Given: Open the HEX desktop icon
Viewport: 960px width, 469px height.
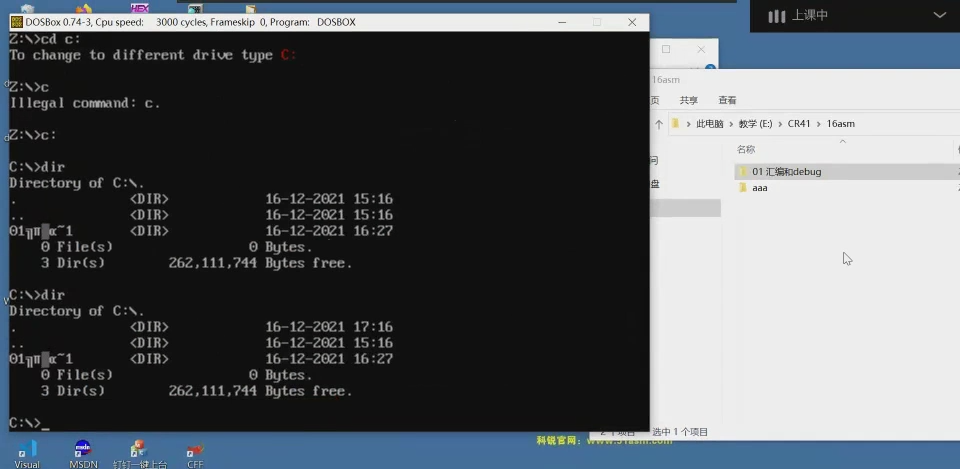Looking at the screenshot, I should [140, 8].
